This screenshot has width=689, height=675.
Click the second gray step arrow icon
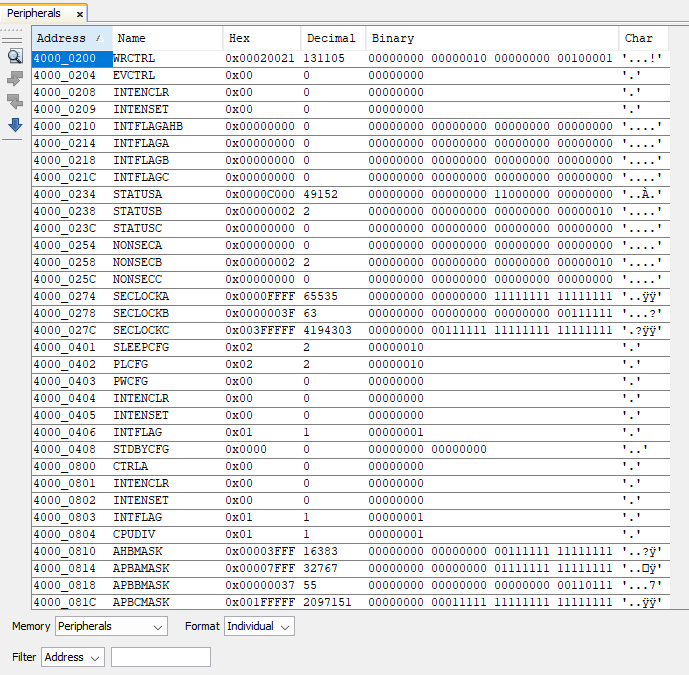[15, 102]
